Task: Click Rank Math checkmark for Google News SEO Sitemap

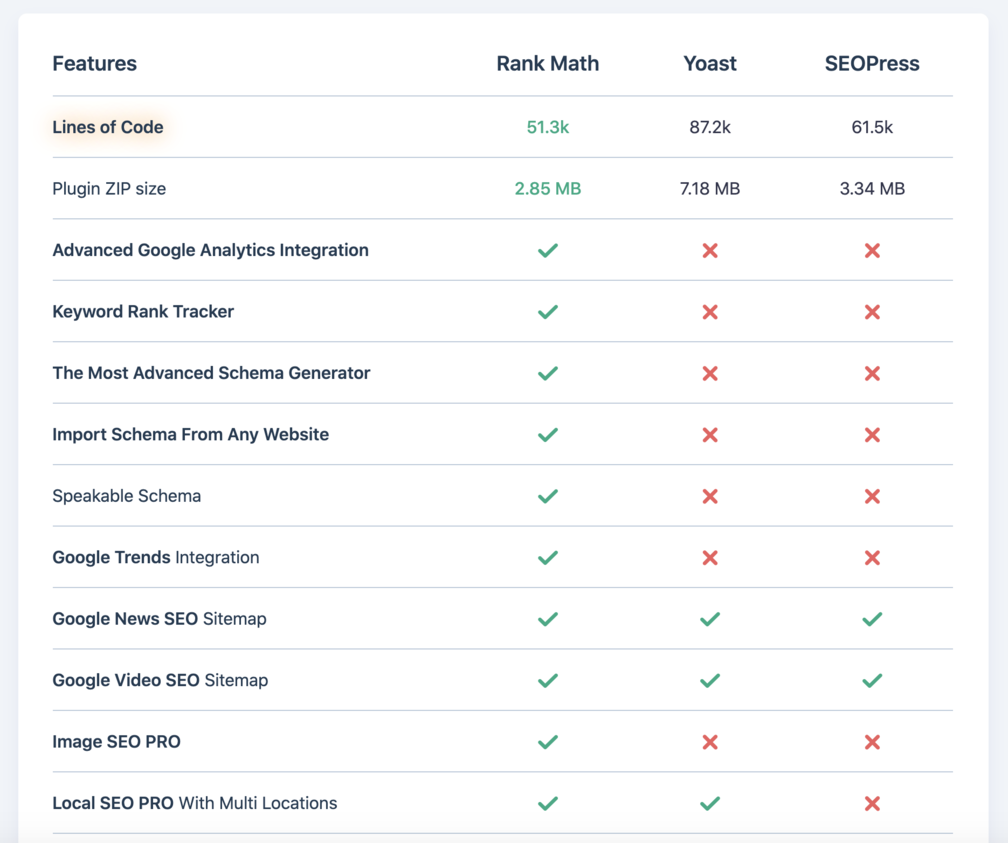Action: (548, 619)
